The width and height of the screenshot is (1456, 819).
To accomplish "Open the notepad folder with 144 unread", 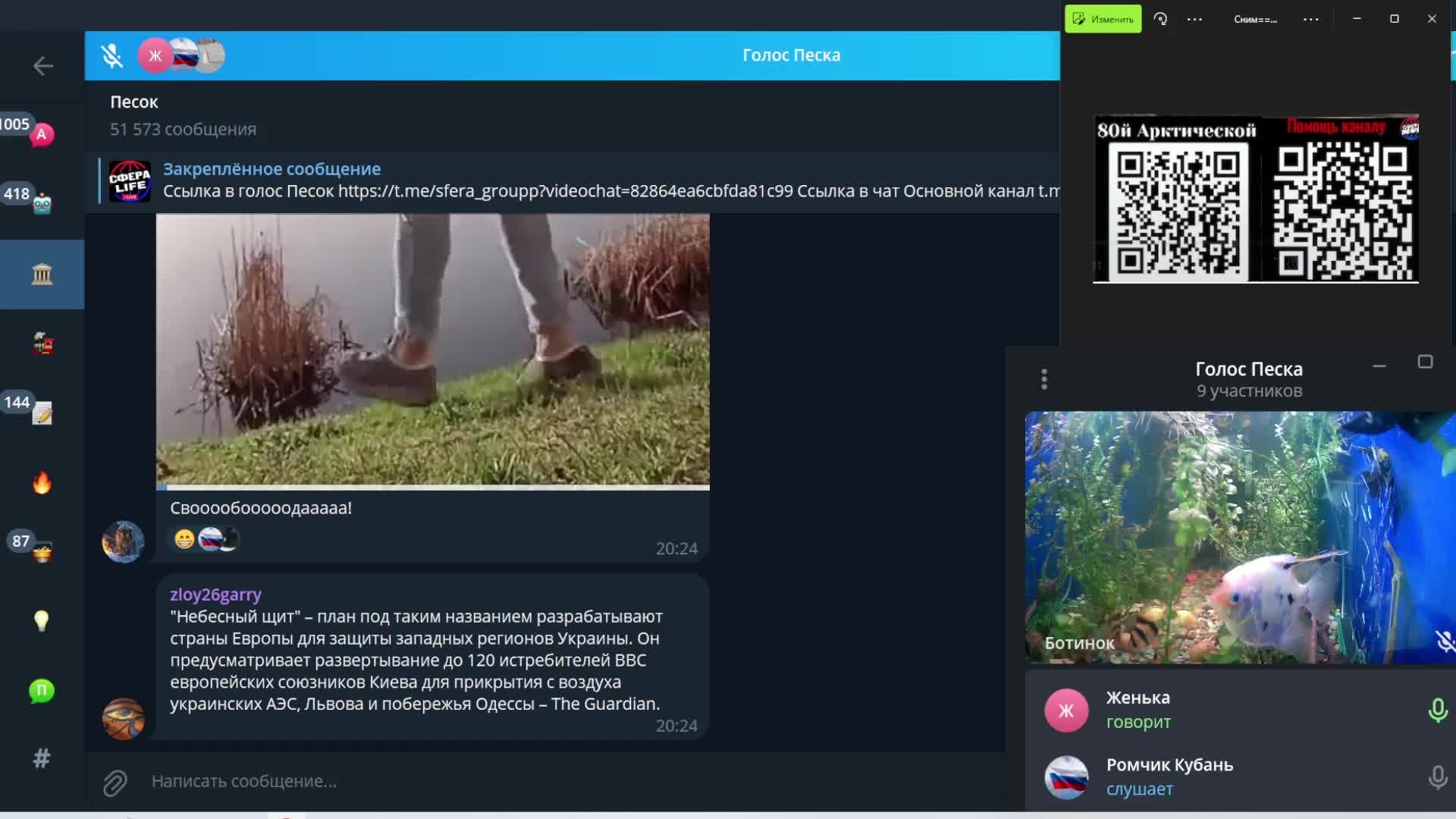I will (42, 413).
